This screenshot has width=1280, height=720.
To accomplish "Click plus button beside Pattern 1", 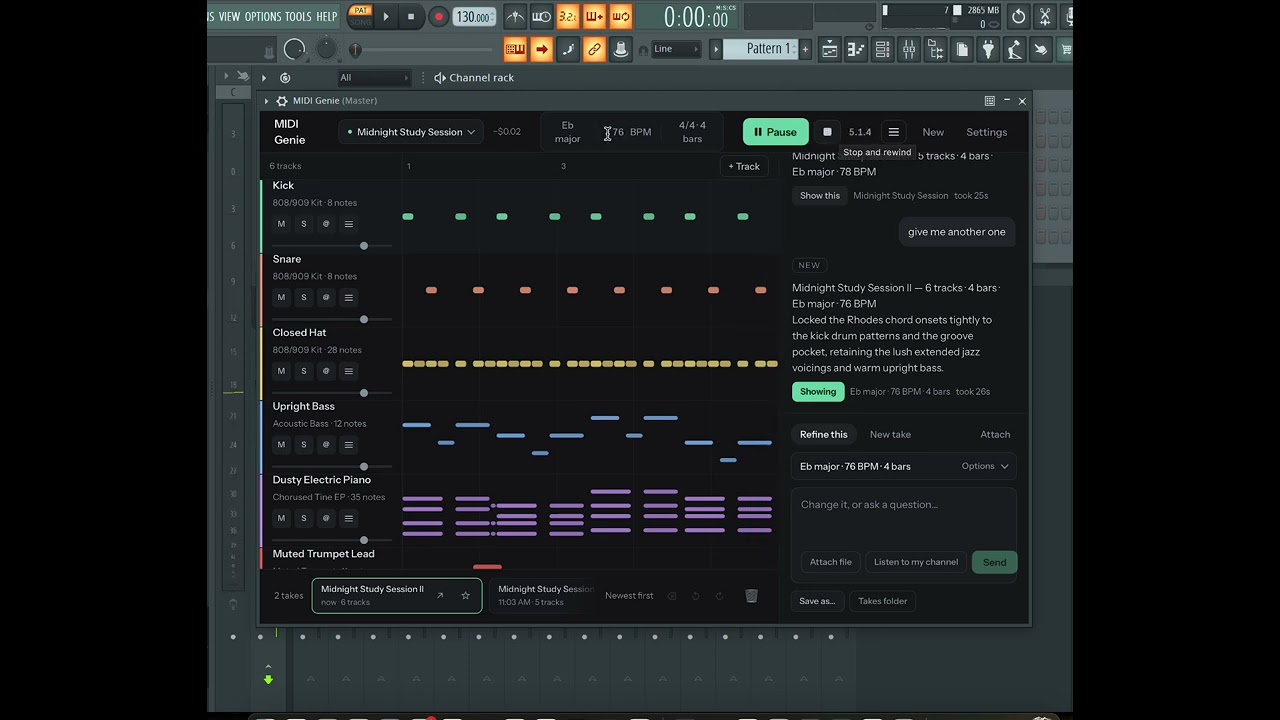I will 805,49.
